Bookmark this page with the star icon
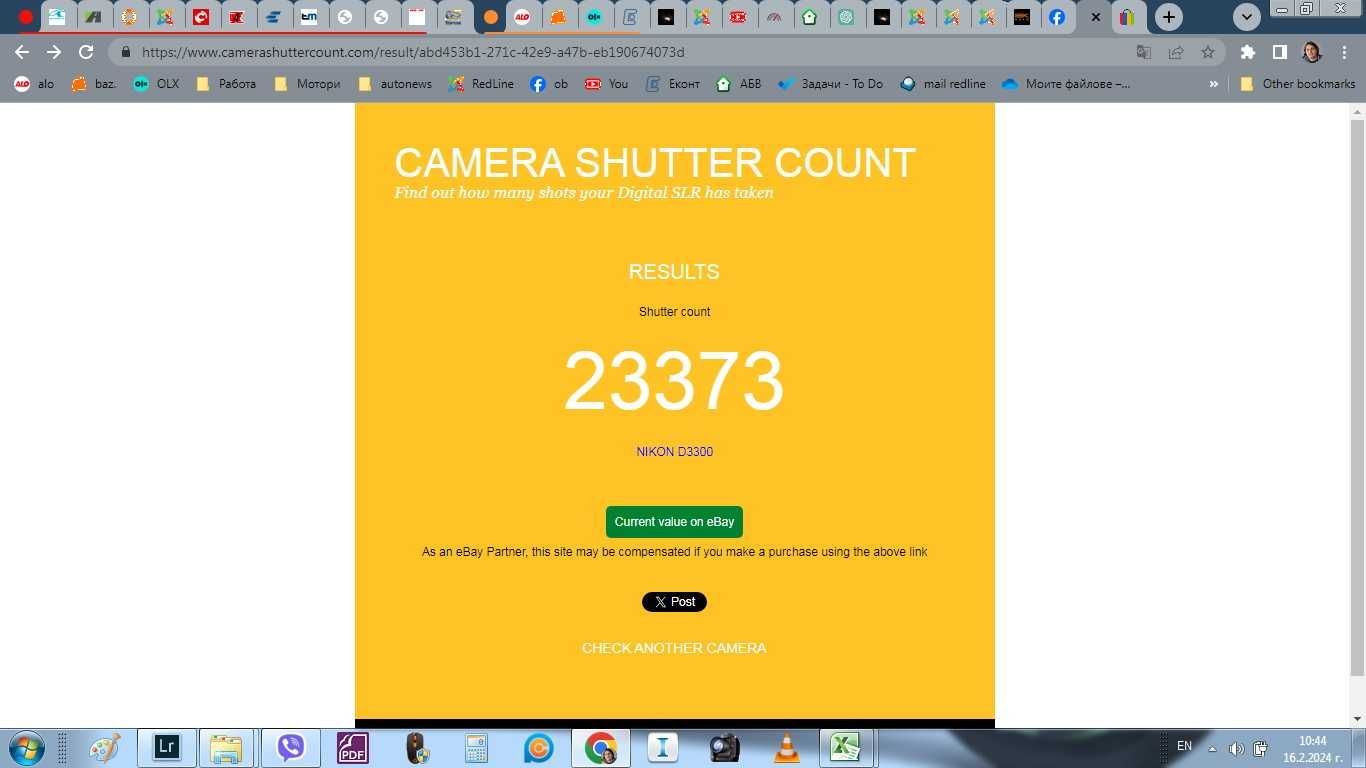This screenshot has width=1366, height=768. point(1208,52)
